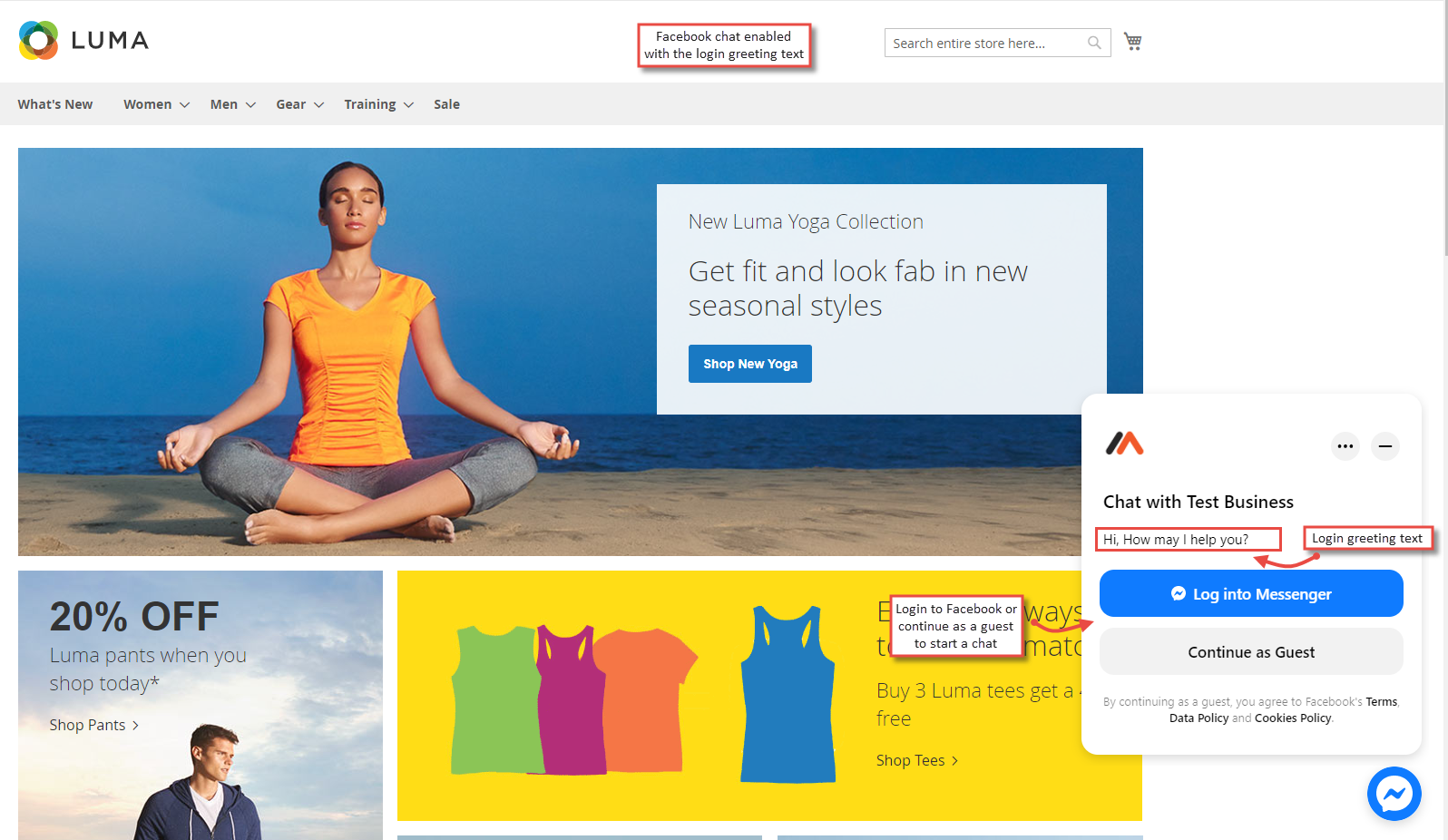Open the Shop Tees link
Screen dimensions: 1448x840
click(917, 760)
